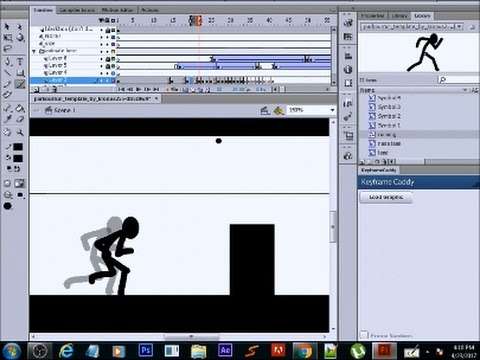The image size is (480, 360).
Task: Click the timeline Play button
Action: (139, 89)
